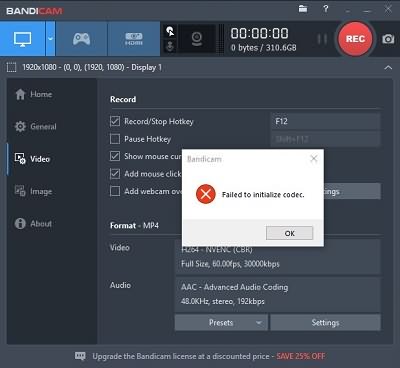The image size is (400, 368).
Task: Toggle Show mouse cursor checkbox
Action: [x=115, y=156]
